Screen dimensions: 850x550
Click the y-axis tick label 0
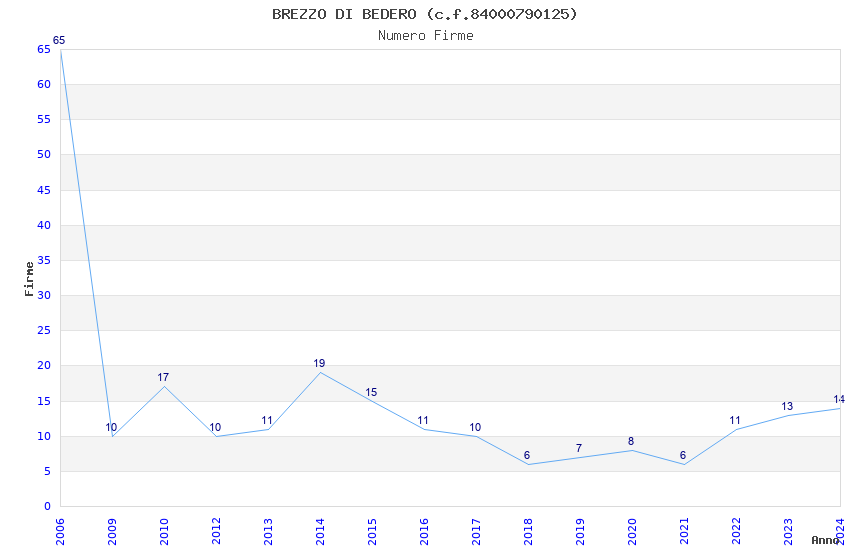[48, 507]
